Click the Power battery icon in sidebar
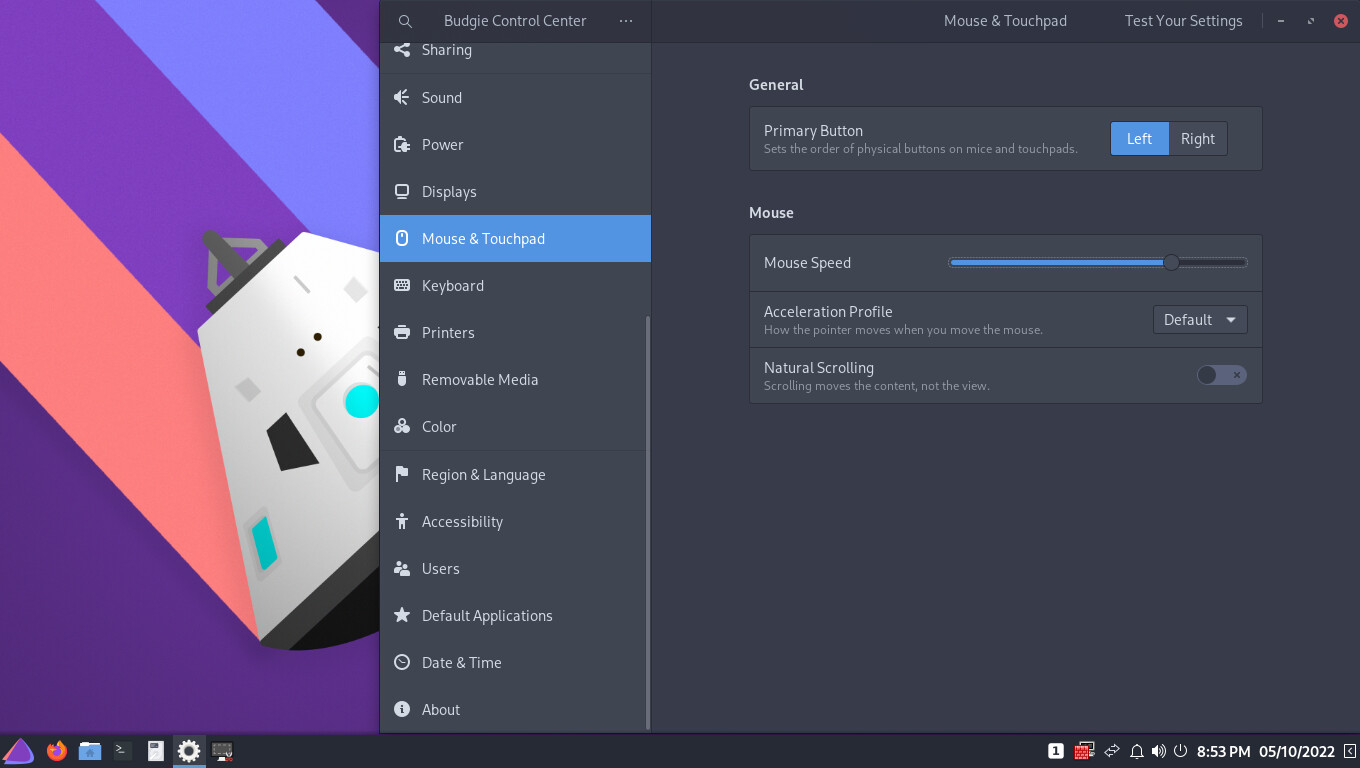This screenshot has width=1360, height=768. 402,144
